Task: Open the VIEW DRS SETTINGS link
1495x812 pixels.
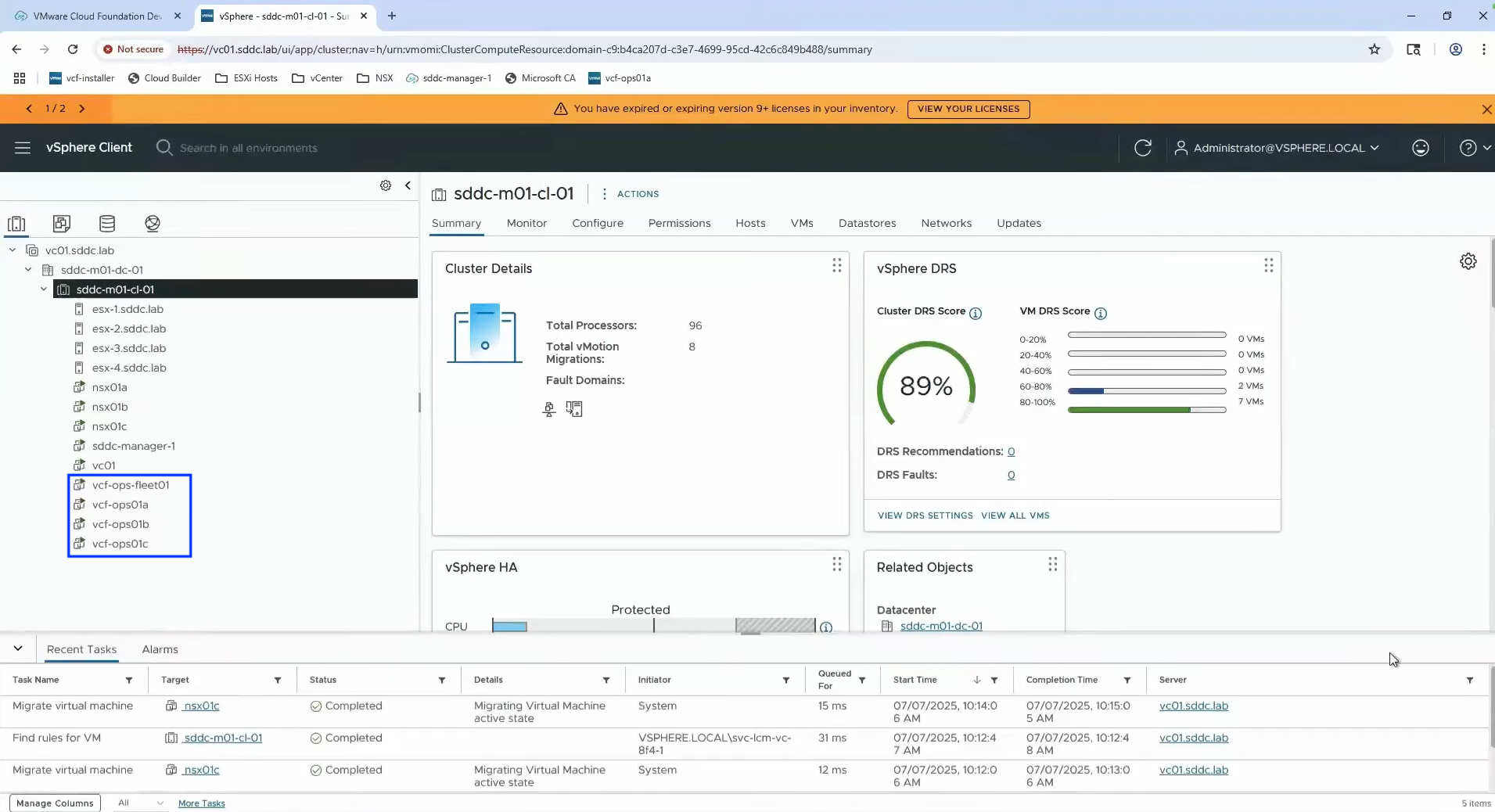Action: click(x=925, y=516)
